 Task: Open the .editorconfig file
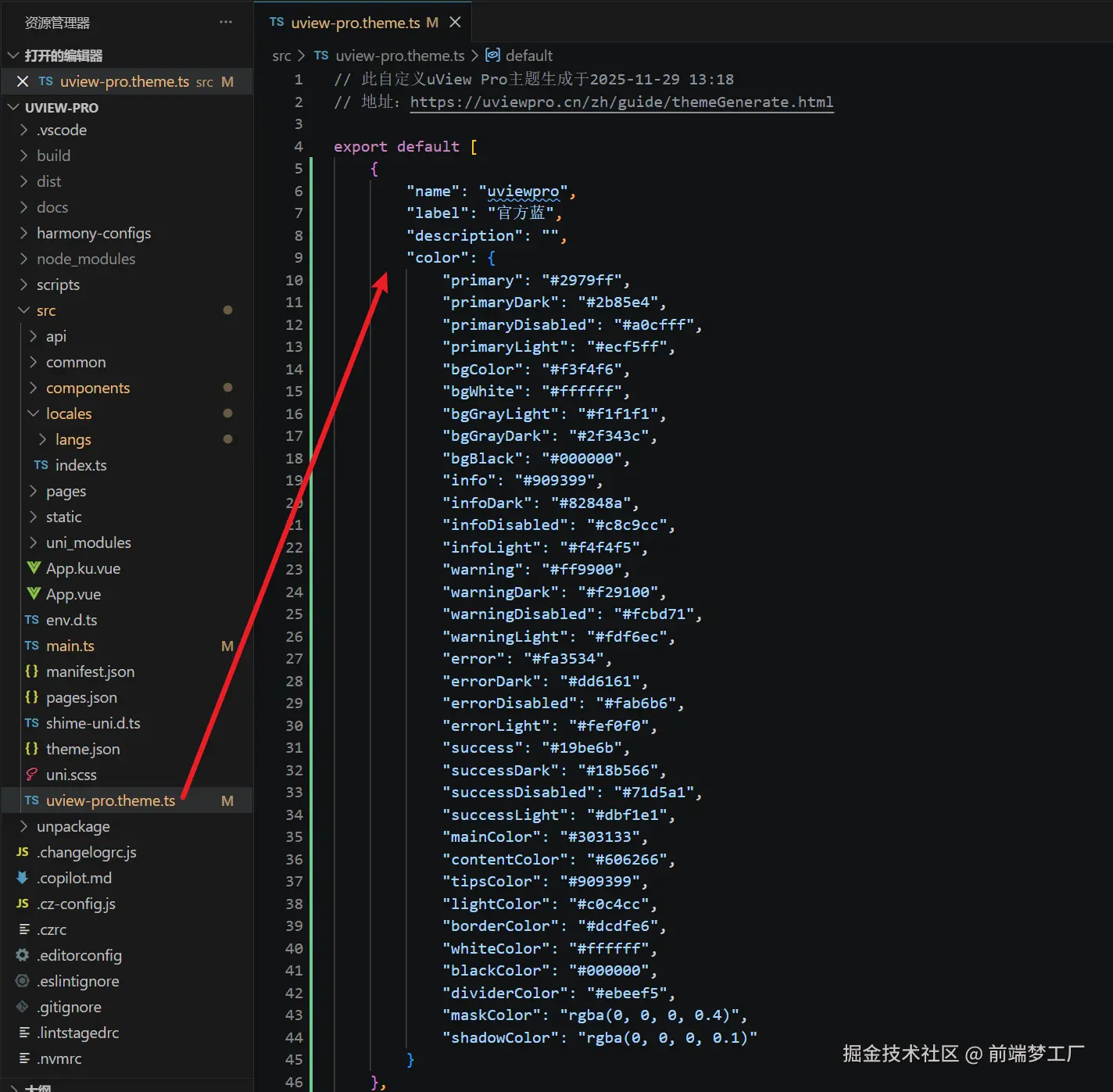pos(127,955)
